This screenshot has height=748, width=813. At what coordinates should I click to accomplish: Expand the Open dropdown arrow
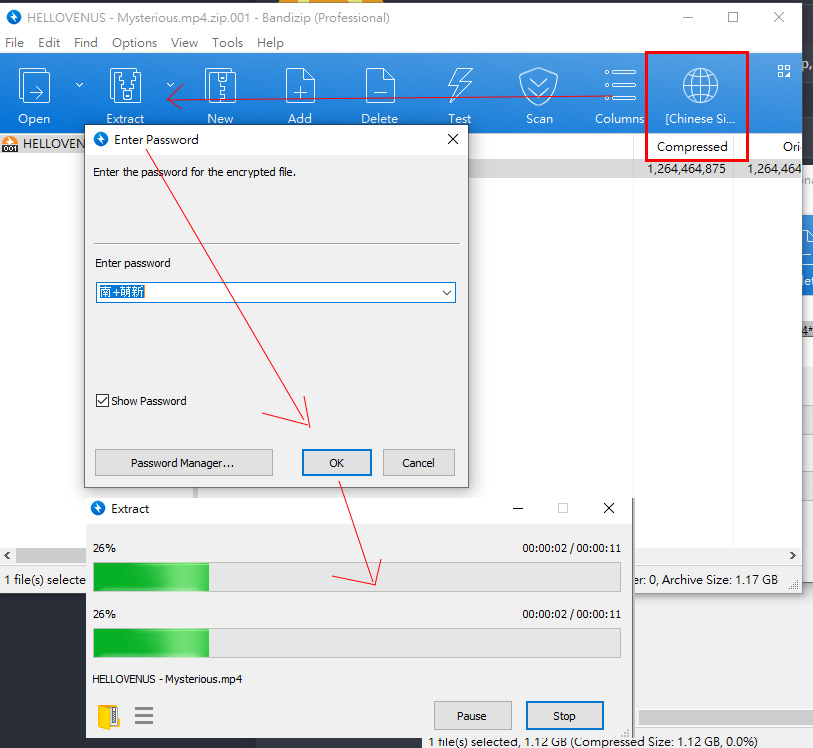[79, 84]
